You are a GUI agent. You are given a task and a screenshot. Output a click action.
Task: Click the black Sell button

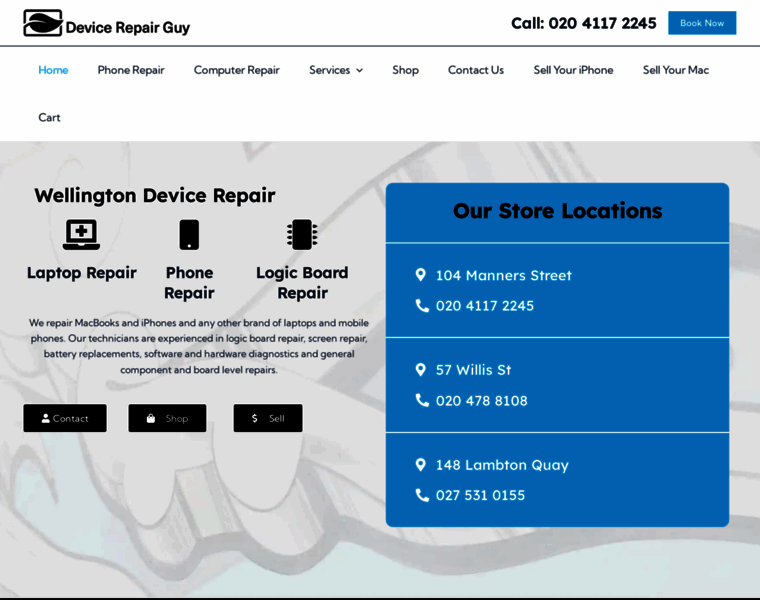point(268,418)
